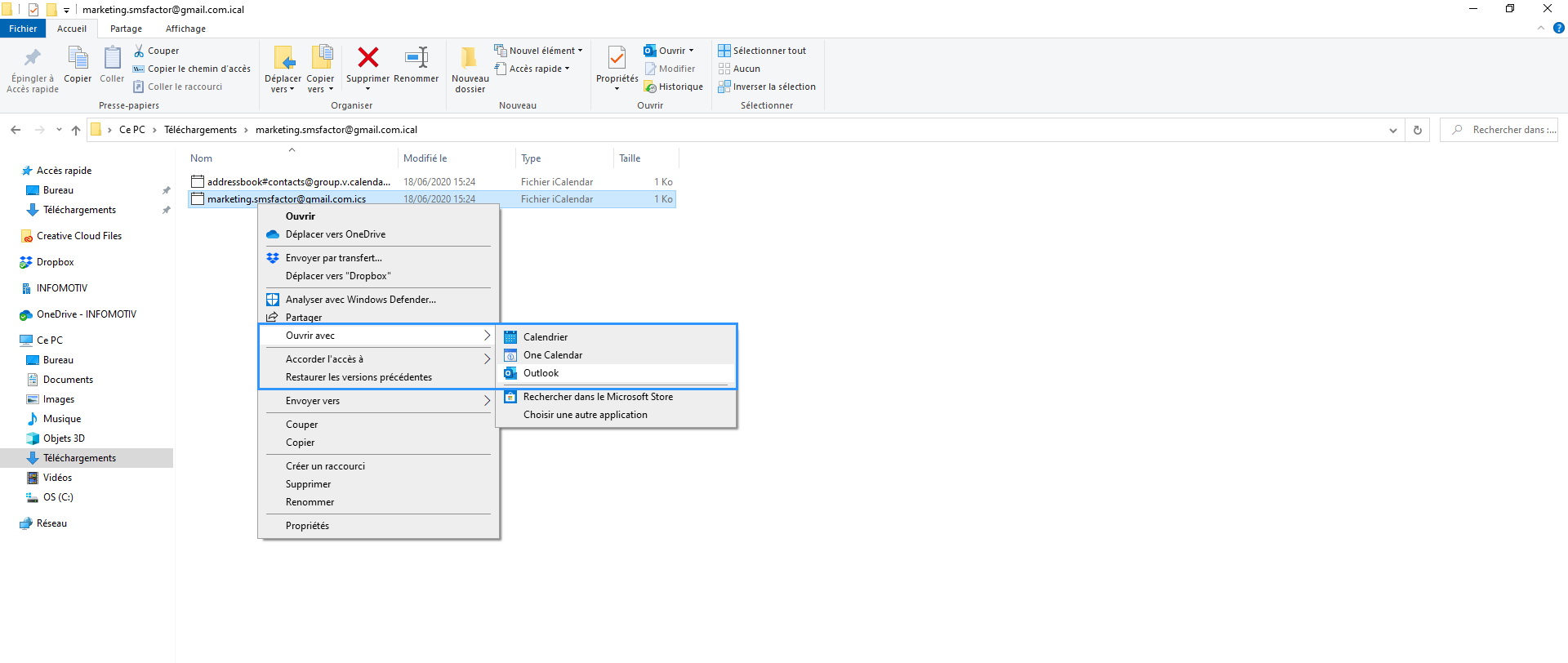This screenshot has height=663, width=1568.
Task: Open address bar history dropdown
Action: [1393, 130]
